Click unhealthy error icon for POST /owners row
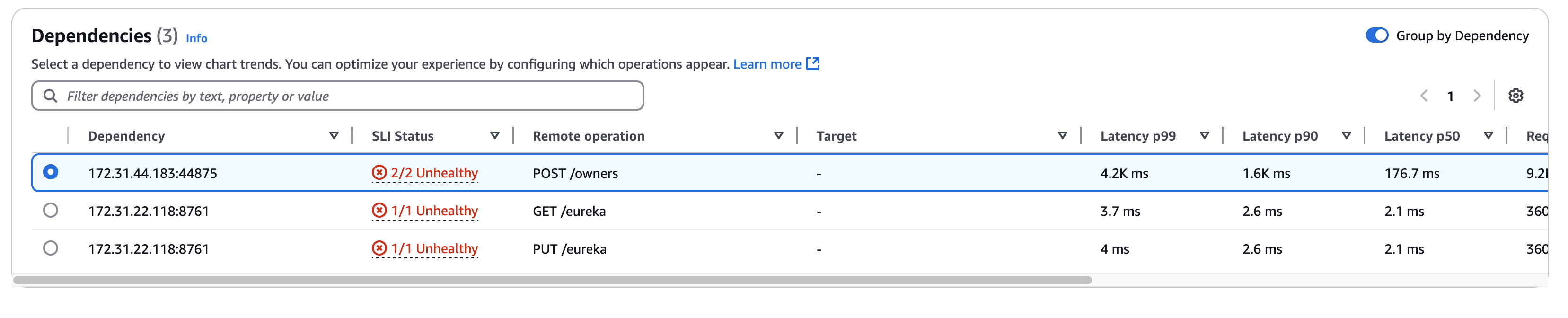This screenshot has width=1568, height=318. pyautogui.click(x=379, y=173)
